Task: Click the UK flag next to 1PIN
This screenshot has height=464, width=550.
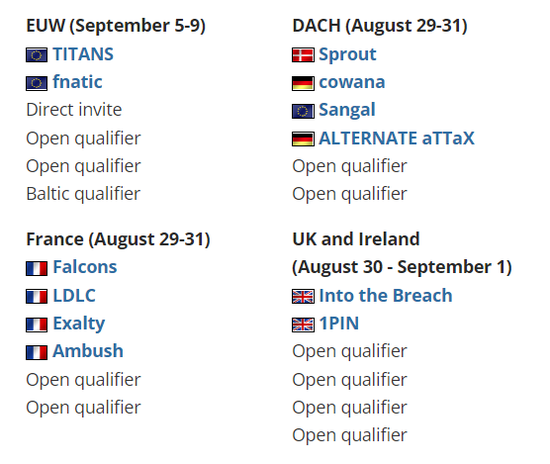Action: pyautogui.click(x=303, y=325)
